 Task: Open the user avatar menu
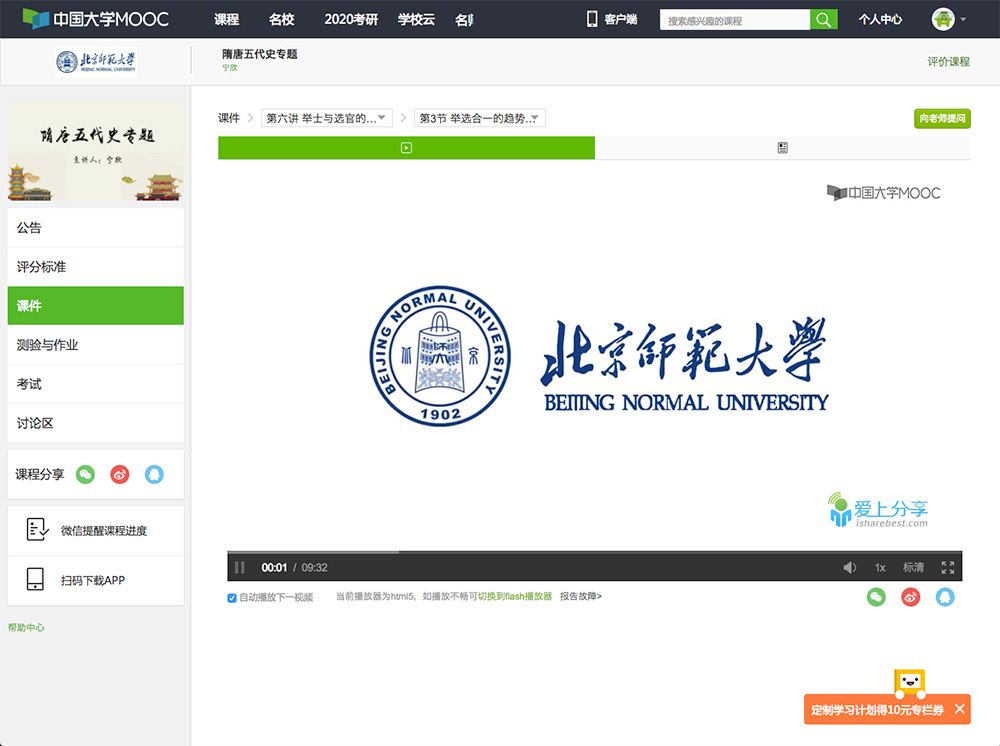click(948, 19)
